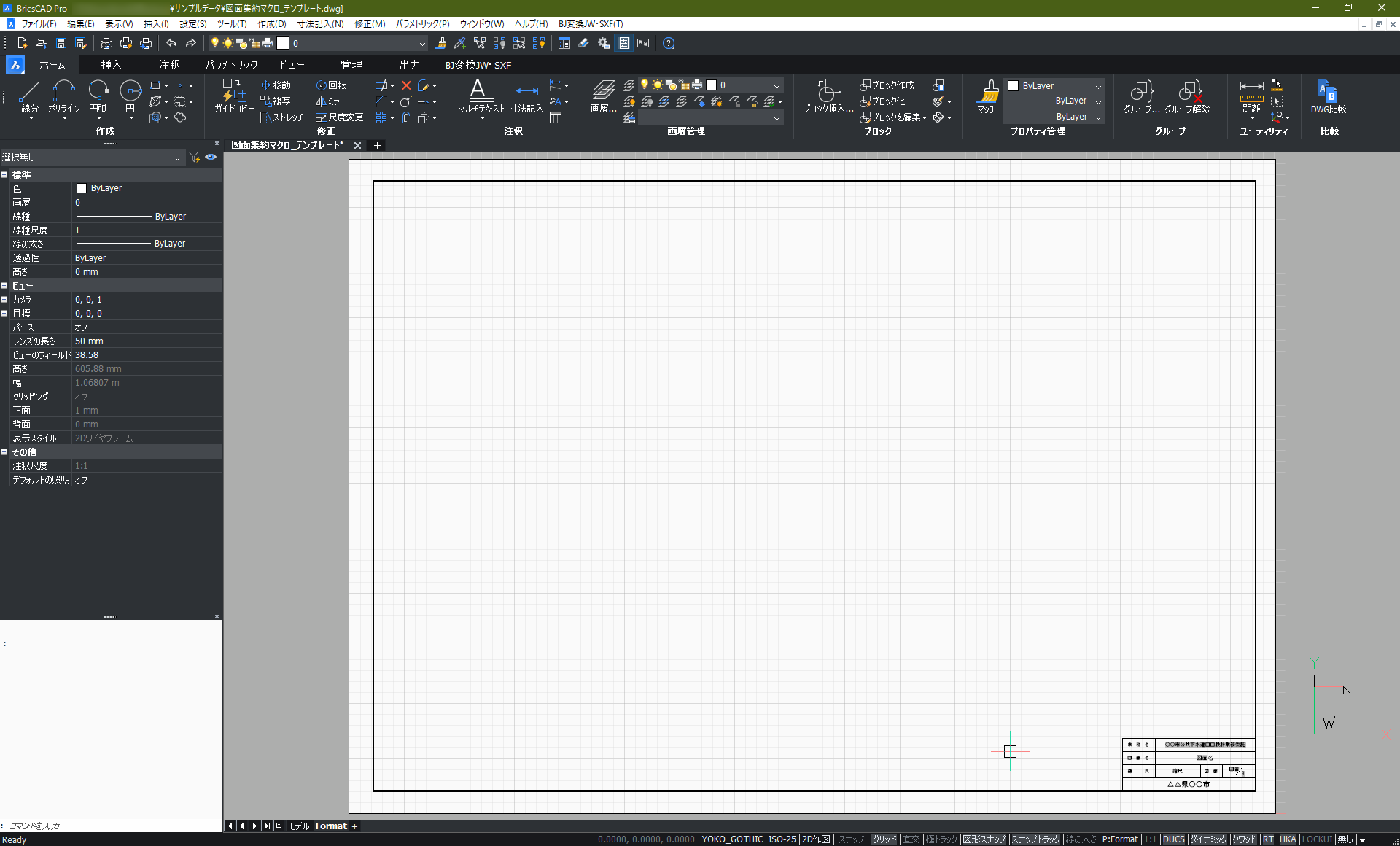
Task: Open the マルチテキスト text tool
Action: point(481,95)
